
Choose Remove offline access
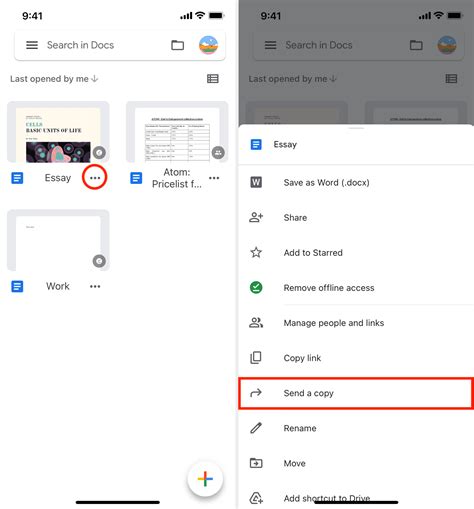356,287
